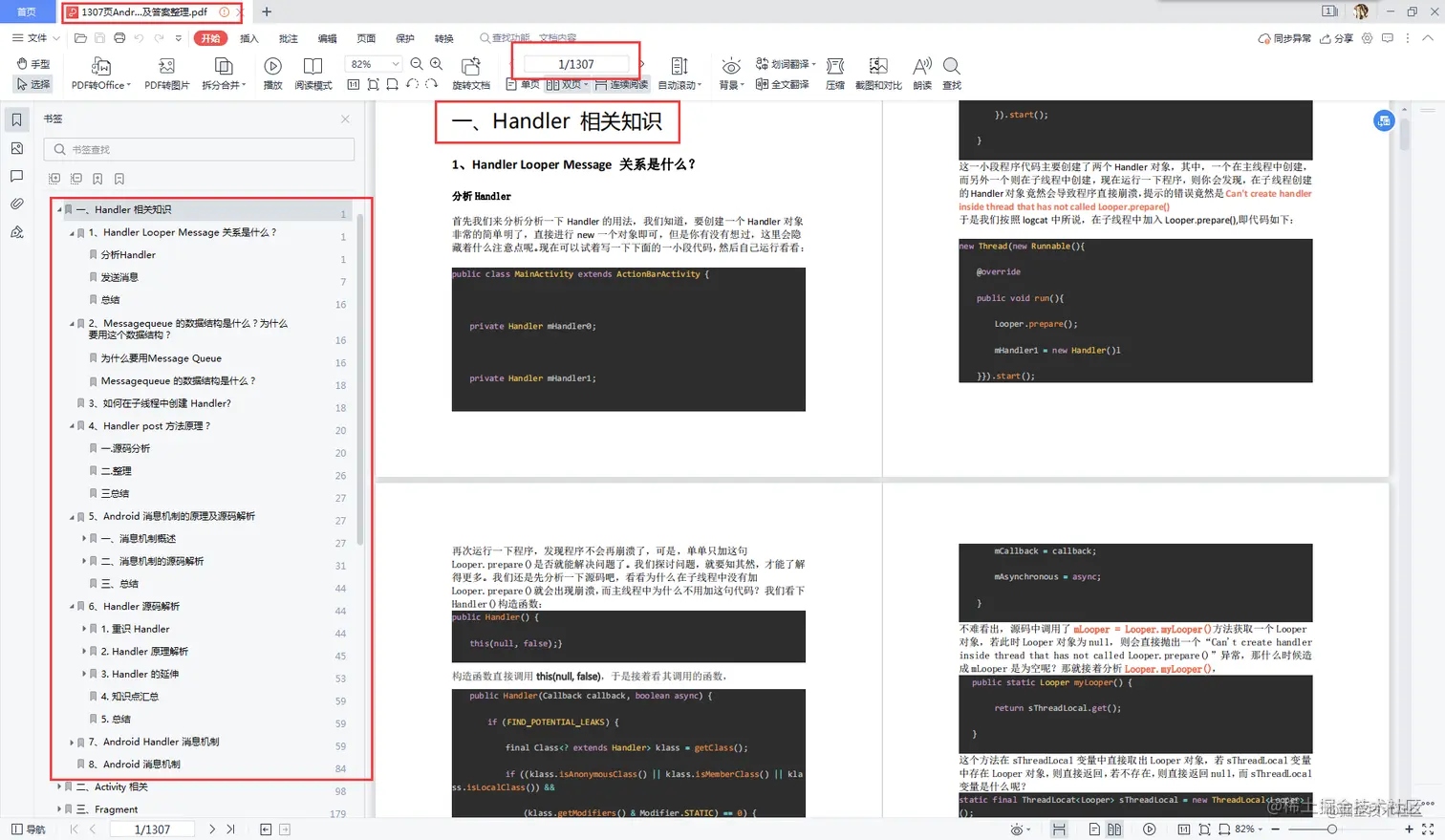Expand '7、Android Handler 消息机制' bookmark
The width and height of the screenshot is (1445, 840).
point(72,742)
